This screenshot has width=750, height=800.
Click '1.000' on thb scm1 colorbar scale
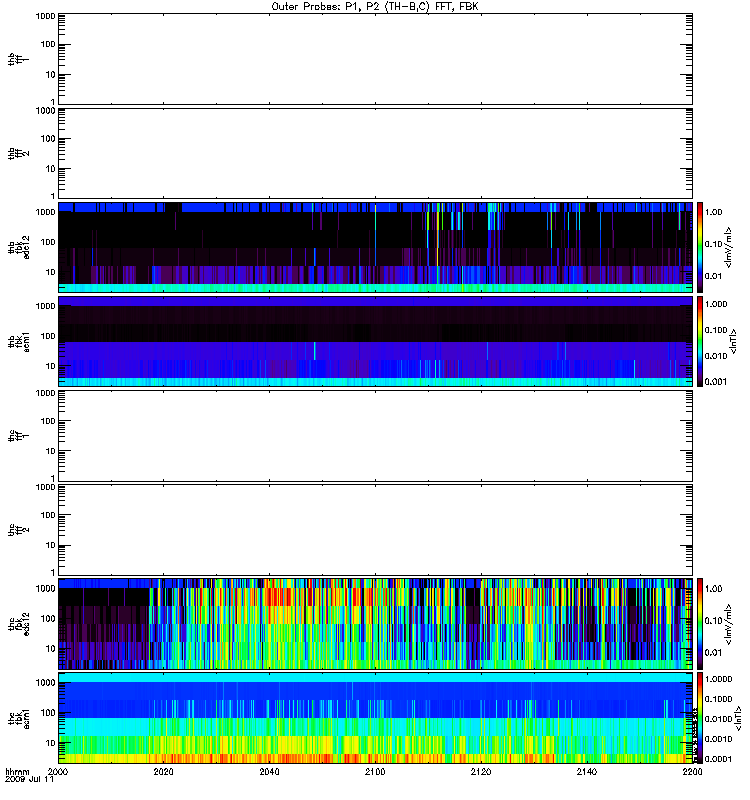pyautogui.click(x=716, y=304)
